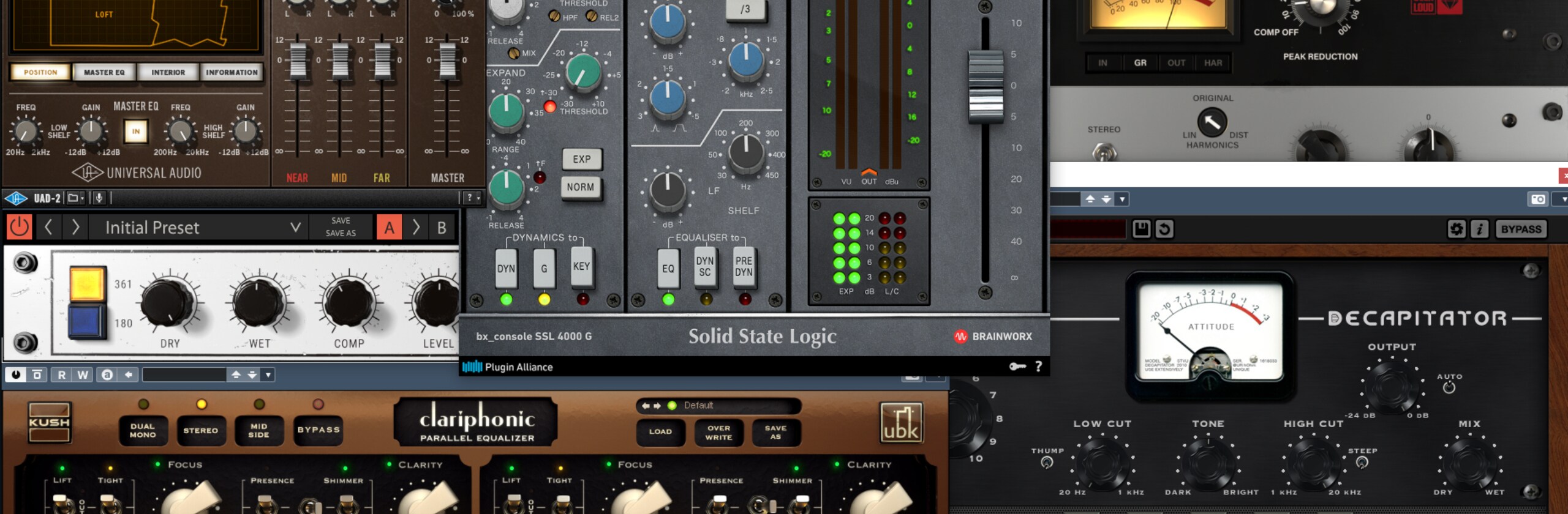Enable Write automation W button above Clariphonic
Image resolution: width=1568 pixels, height=514 pixels.
[83, 374]
